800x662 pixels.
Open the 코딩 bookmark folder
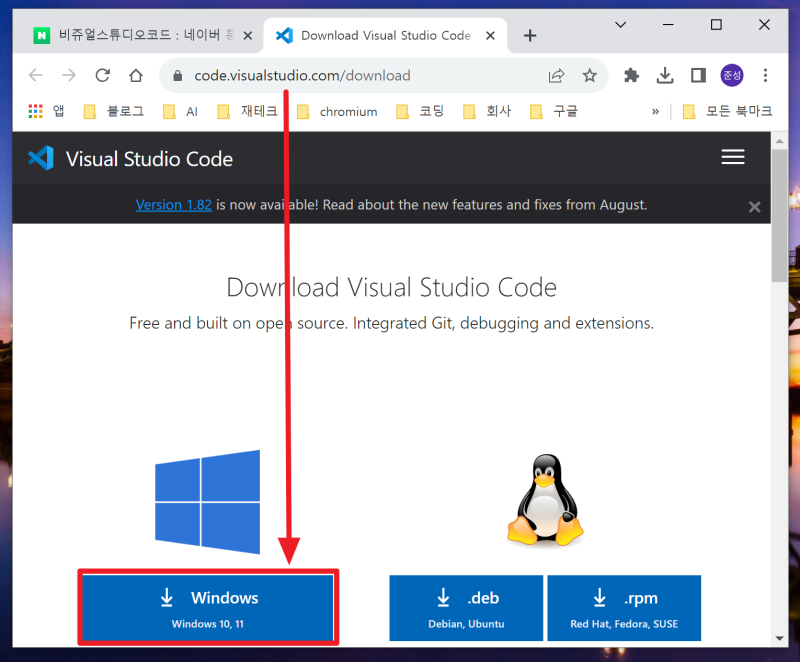coord(420,111)
